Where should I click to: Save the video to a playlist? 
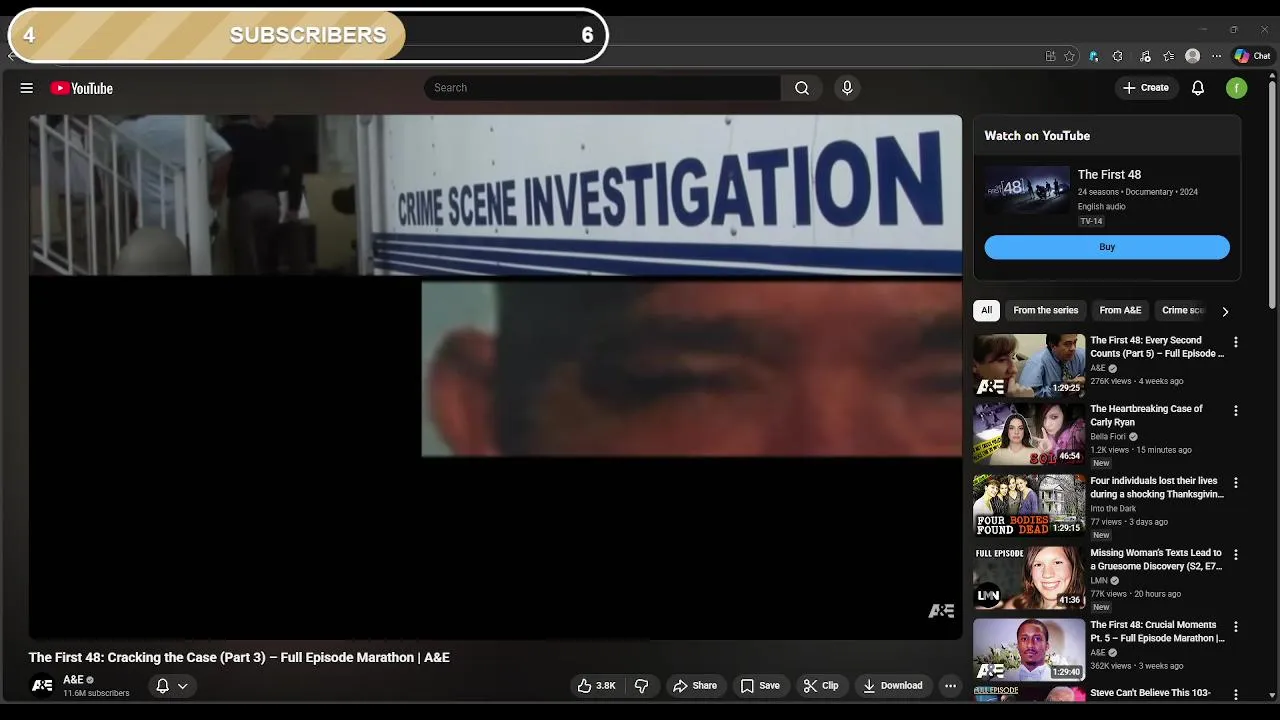(x=760, y=686)
